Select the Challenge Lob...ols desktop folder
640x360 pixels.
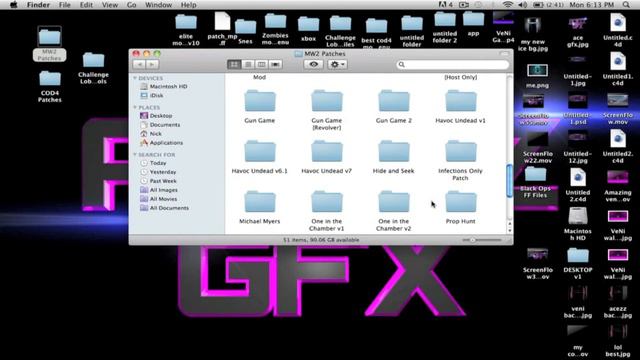[x=93, y=68]
